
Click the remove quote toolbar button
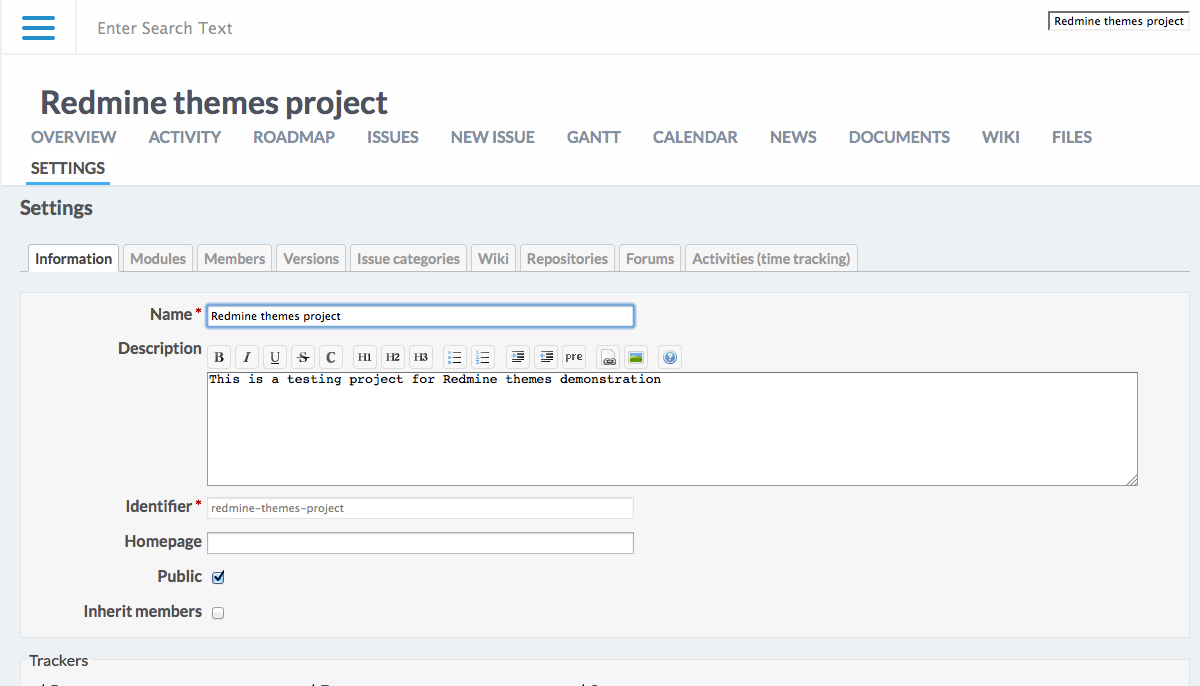click(545, 357)
